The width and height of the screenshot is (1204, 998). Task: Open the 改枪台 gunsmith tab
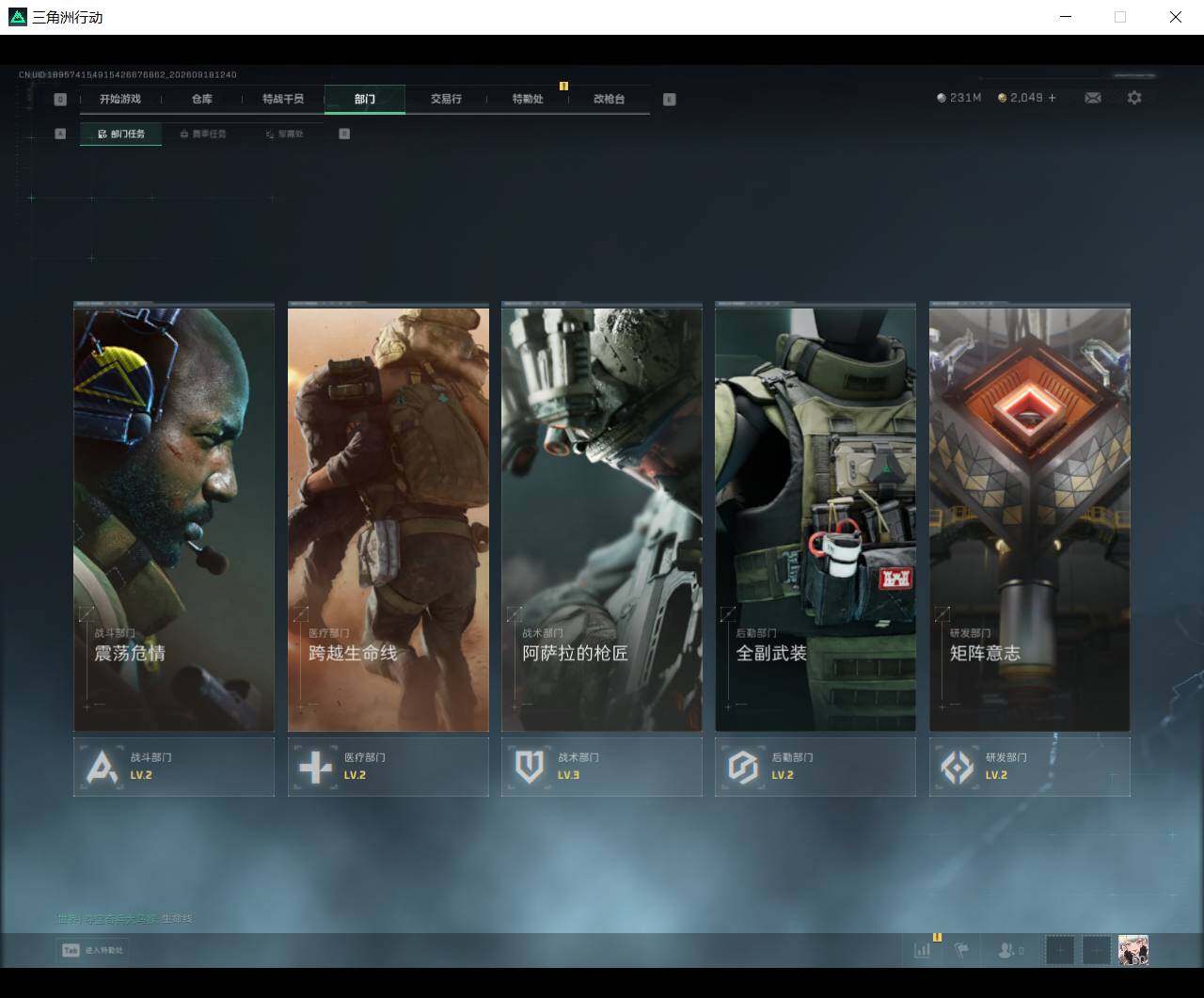coord(610,99)
